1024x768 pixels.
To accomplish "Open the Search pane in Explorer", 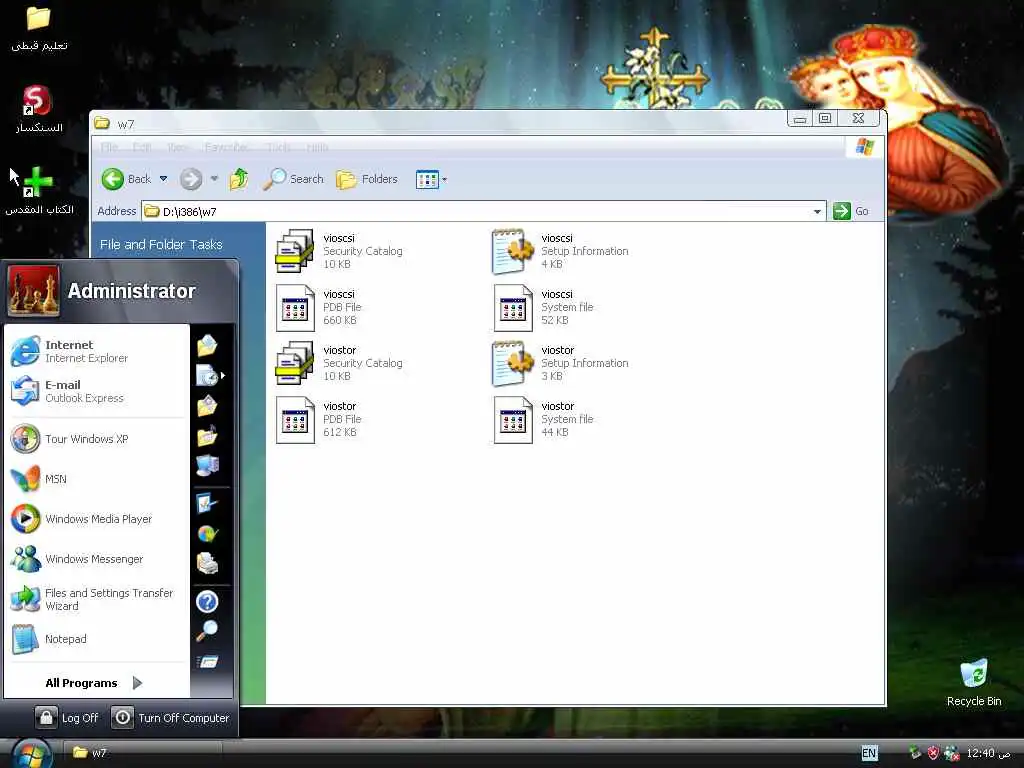I will [293, 179].
